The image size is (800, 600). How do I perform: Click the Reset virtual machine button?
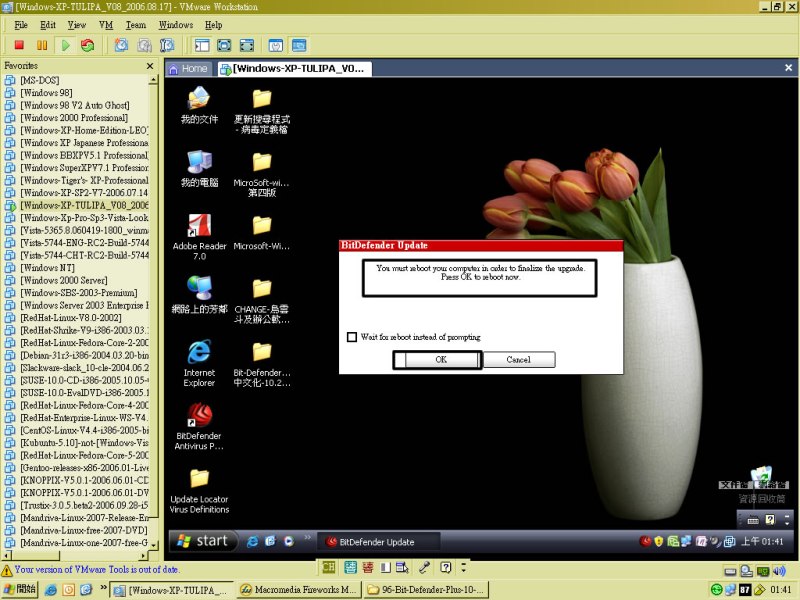pyautogui.click(x=88, y=45)
